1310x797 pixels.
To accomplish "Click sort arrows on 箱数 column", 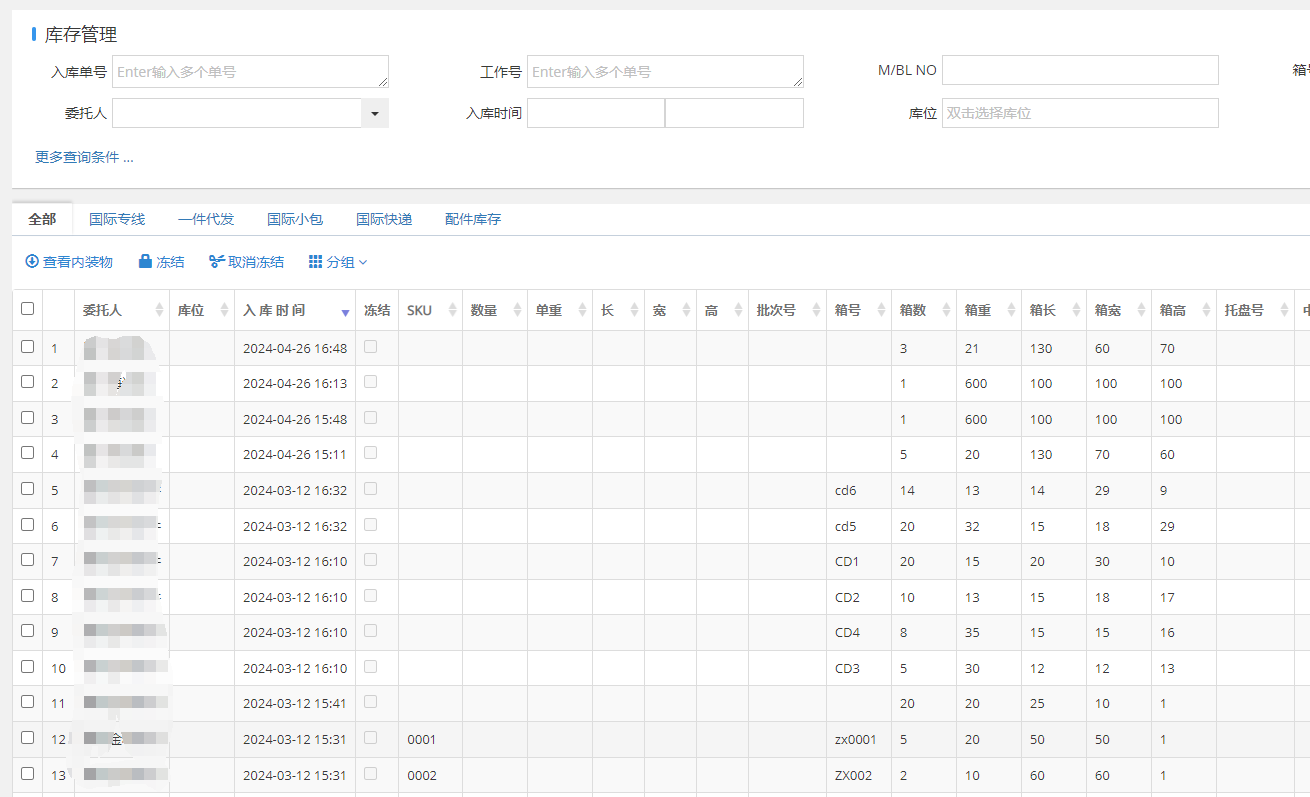I will (945, 311).
